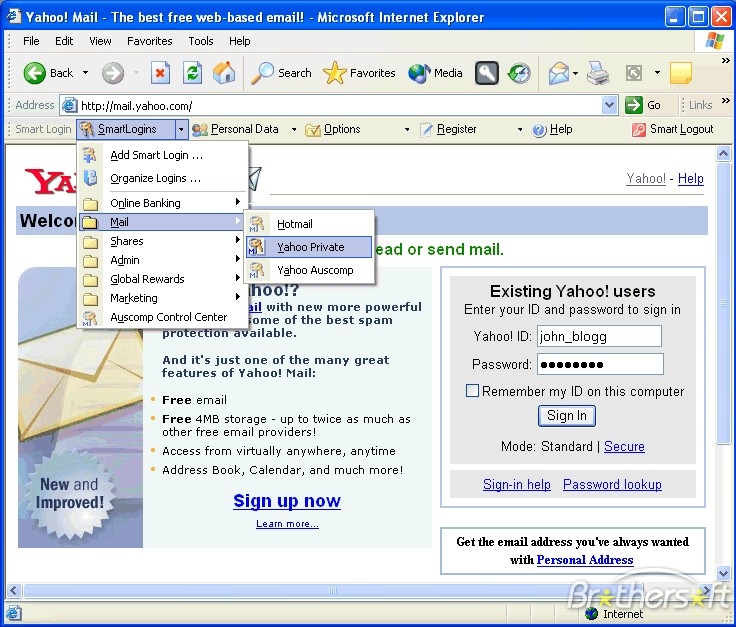Image resolution: width=736 pixels, height=627 pixels.
Task: Open the Register dropdown arrow
Action: tap(520, 130)
